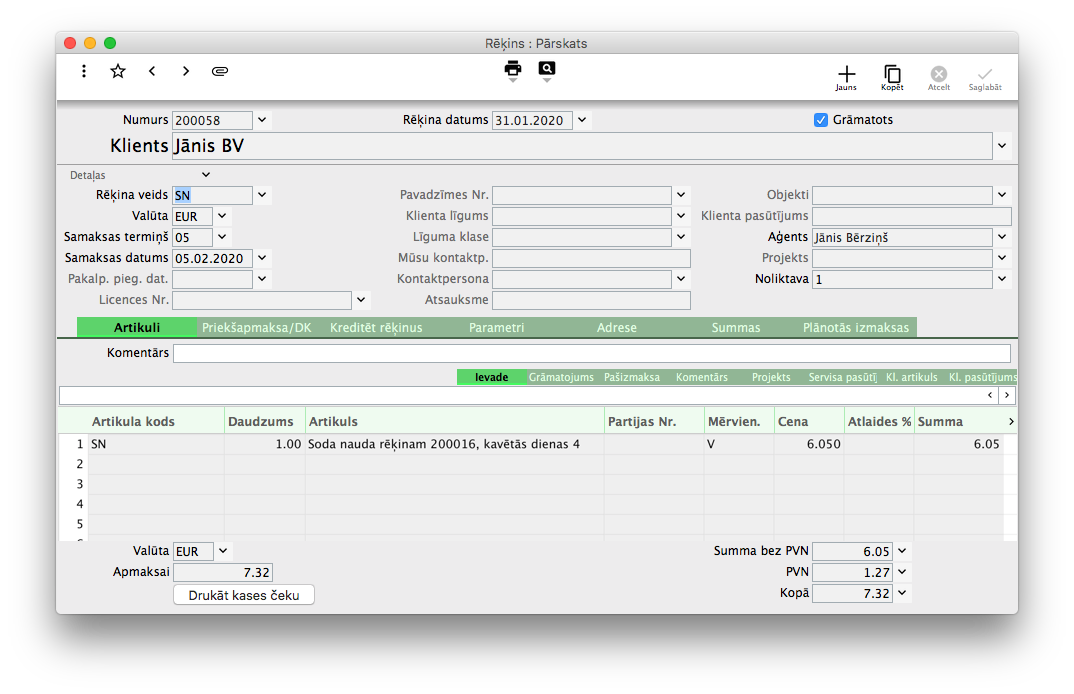1074x694 pixels.
Task: Duplicate invoice using Kopēt icon
Action: point(892,77)
